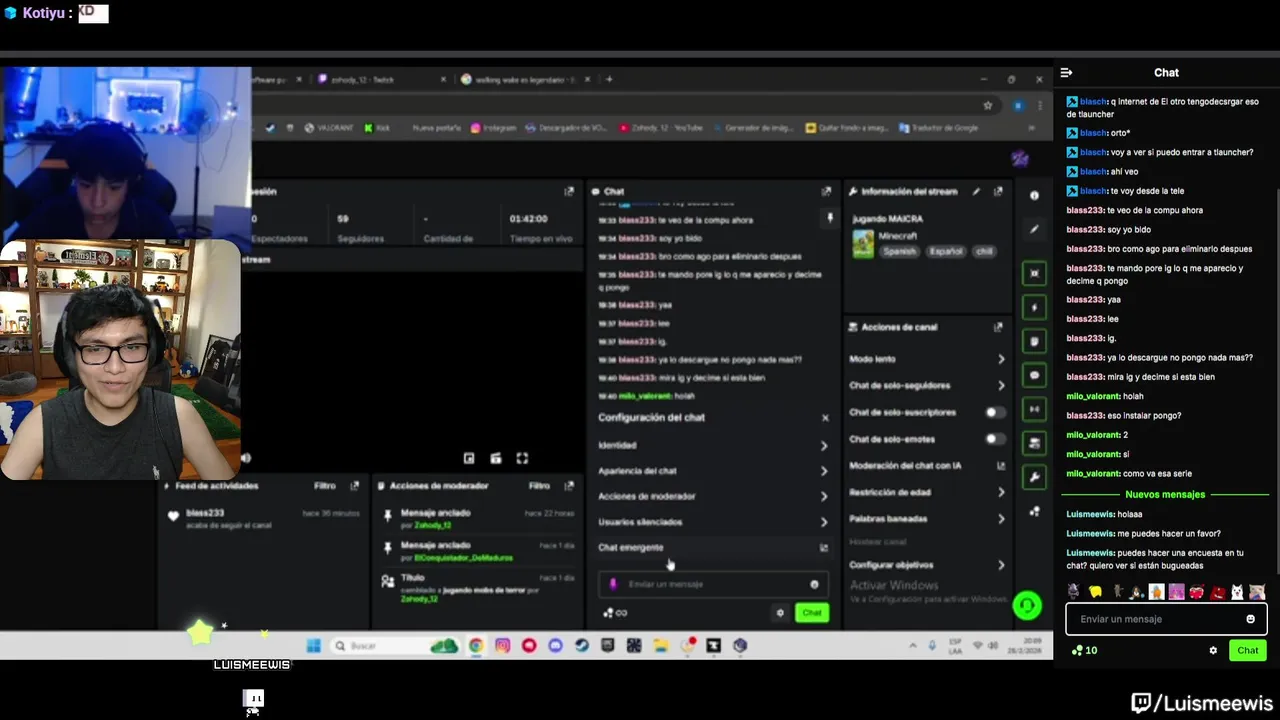Toggle Chat de solo-suscriptores switch

(995, 412)
